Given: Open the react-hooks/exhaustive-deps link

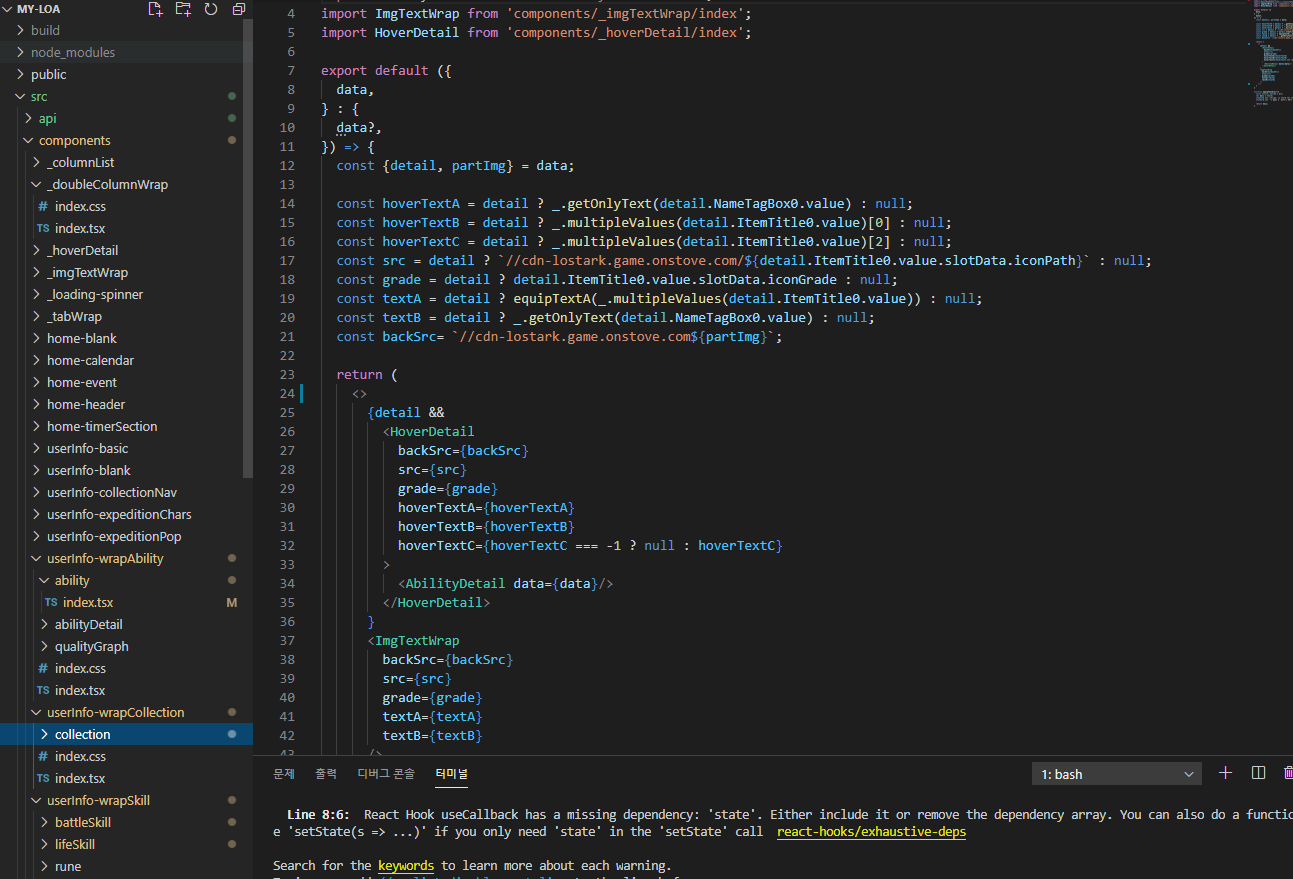Looking at the screenshot, I should pyautogui.click(x=871, y=831).
